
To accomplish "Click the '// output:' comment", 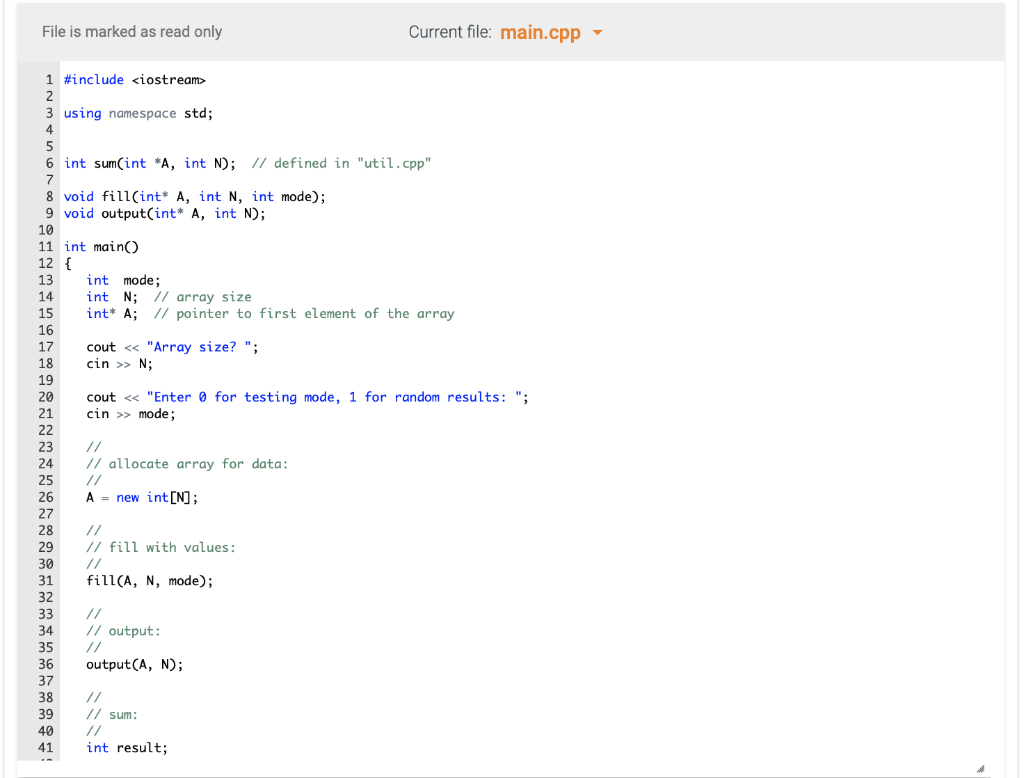I will [x=123, y=631].
